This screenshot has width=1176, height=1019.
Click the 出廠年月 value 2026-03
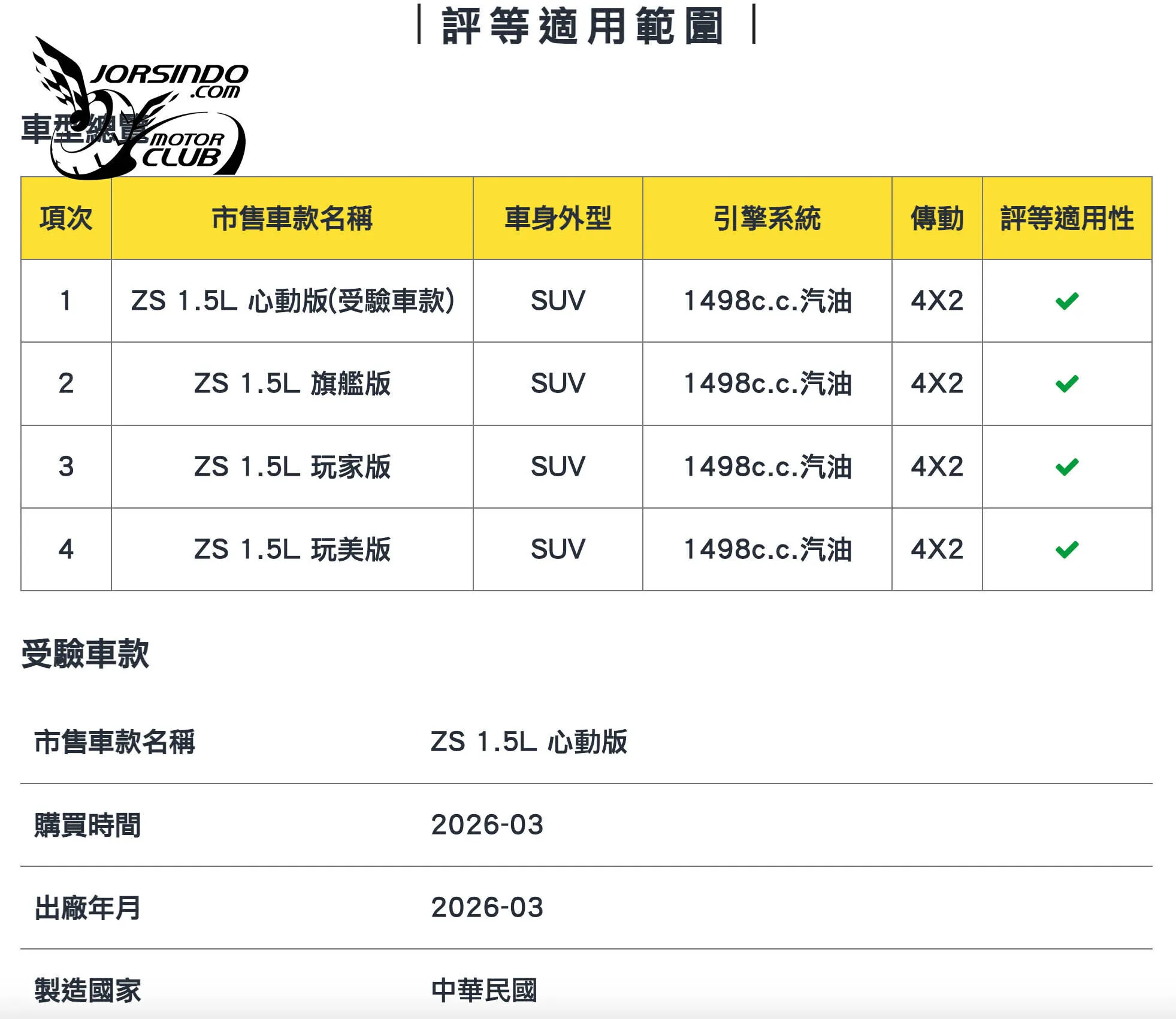(487, 908)
